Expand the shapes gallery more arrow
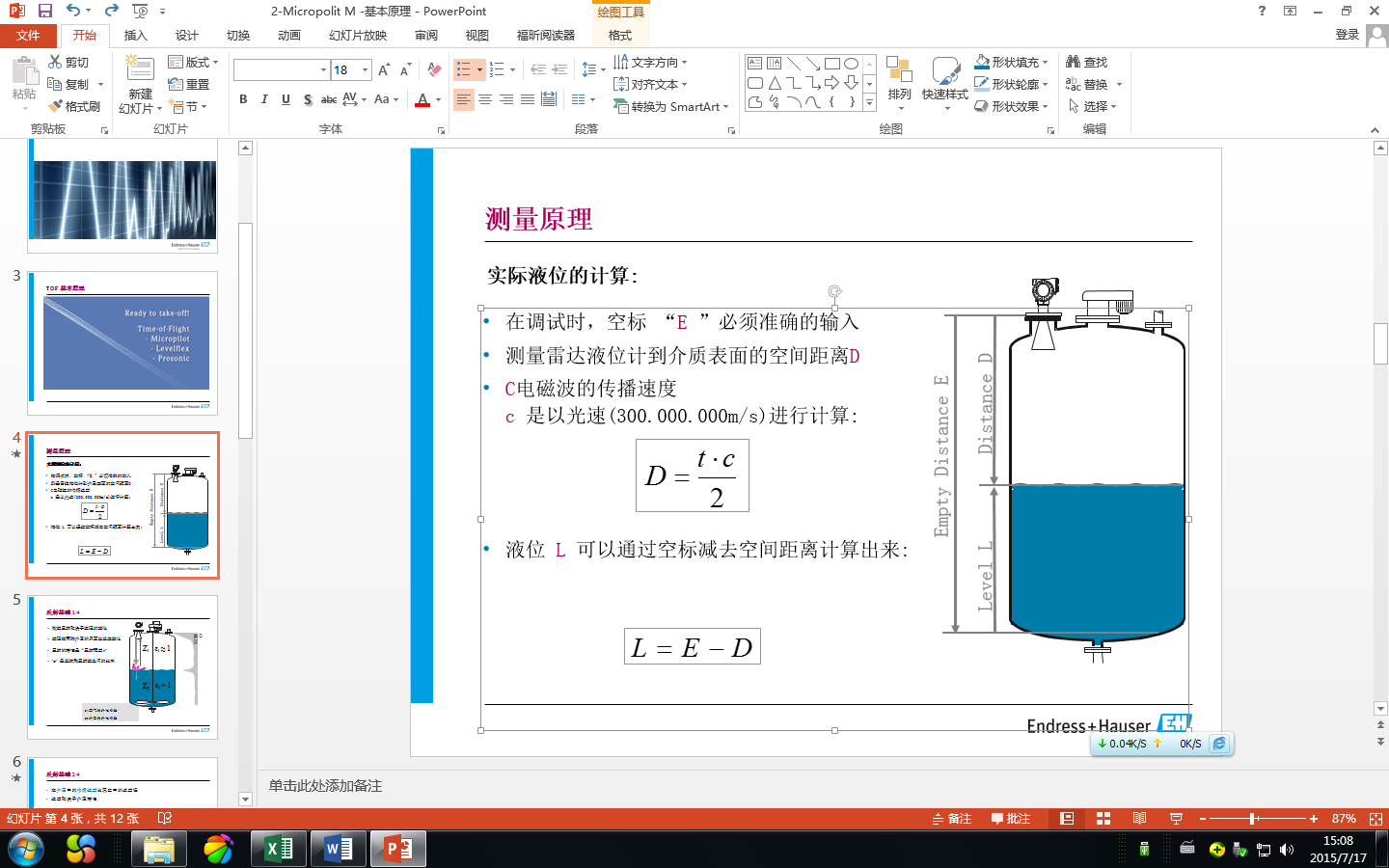 click(x=869, y=101)
